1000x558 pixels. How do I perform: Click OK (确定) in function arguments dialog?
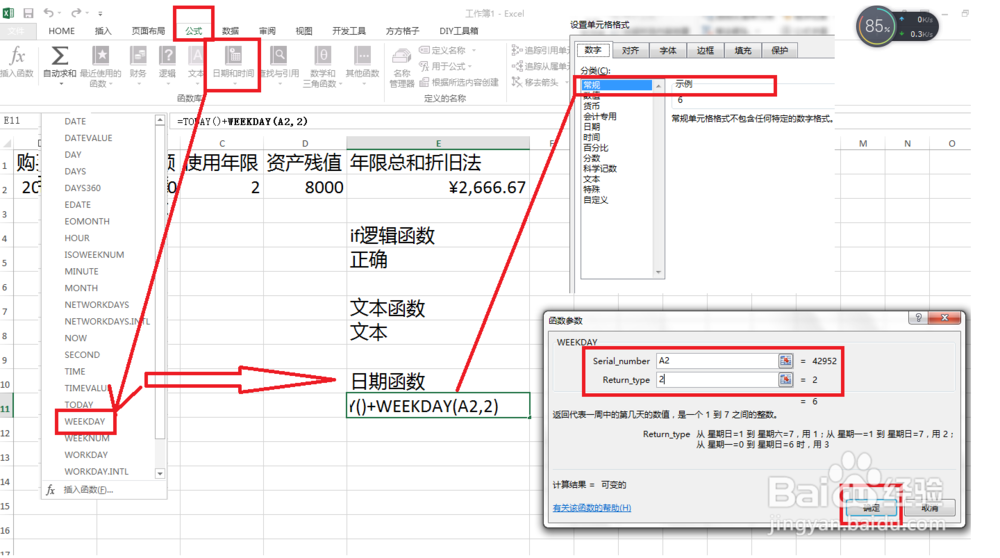click(871, 508)
